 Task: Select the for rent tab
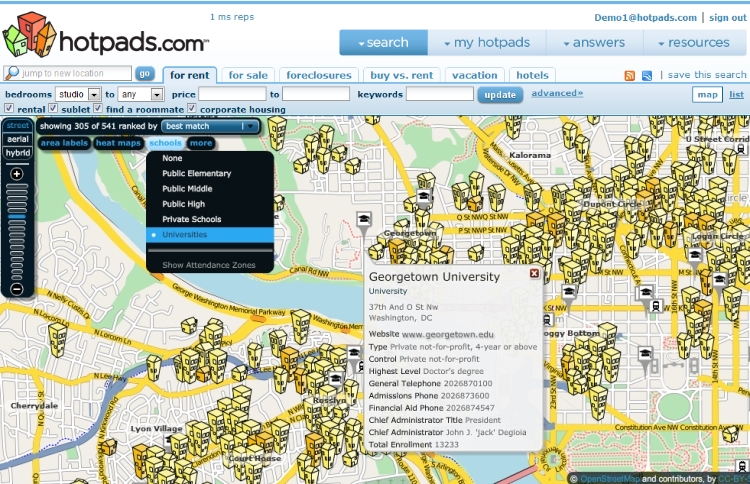point(189,75)
